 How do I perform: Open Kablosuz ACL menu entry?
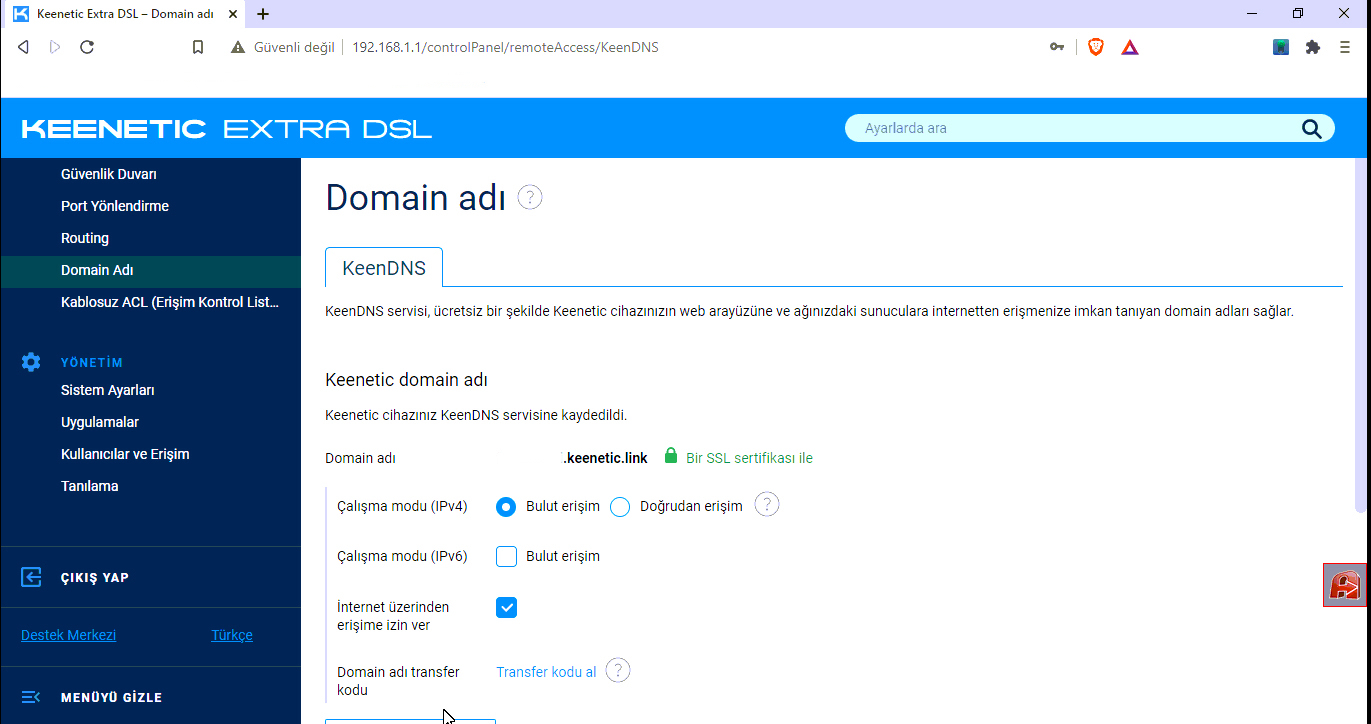[x=170, y=302]
